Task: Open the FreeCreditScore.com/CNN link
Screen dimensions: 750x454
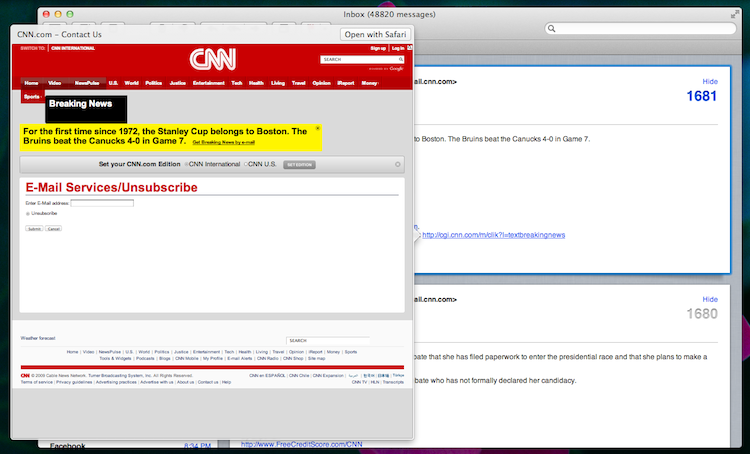Action: coord(301,444)
